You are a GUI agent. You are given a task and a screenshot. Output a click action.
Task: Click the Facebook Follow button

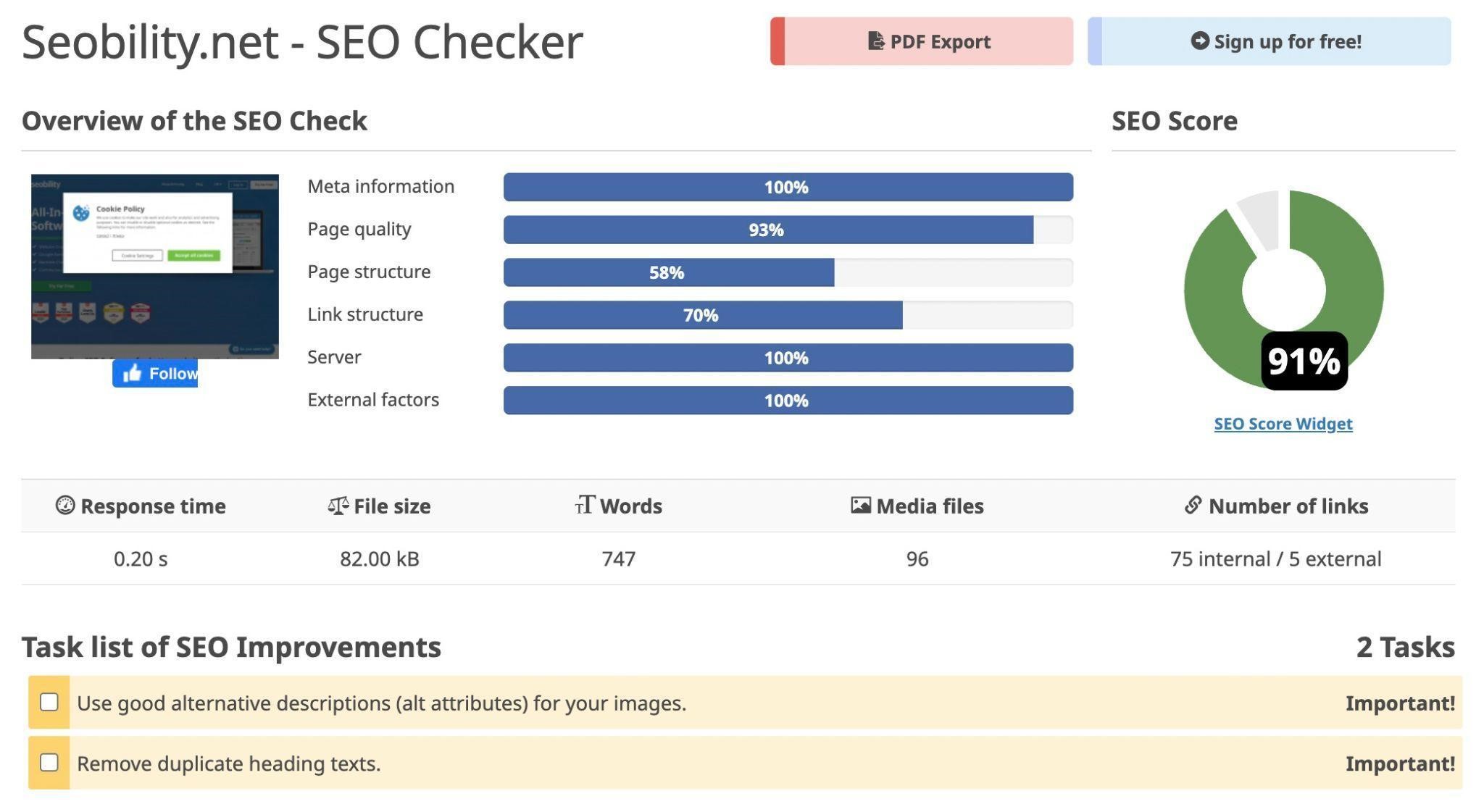(155, 373)
